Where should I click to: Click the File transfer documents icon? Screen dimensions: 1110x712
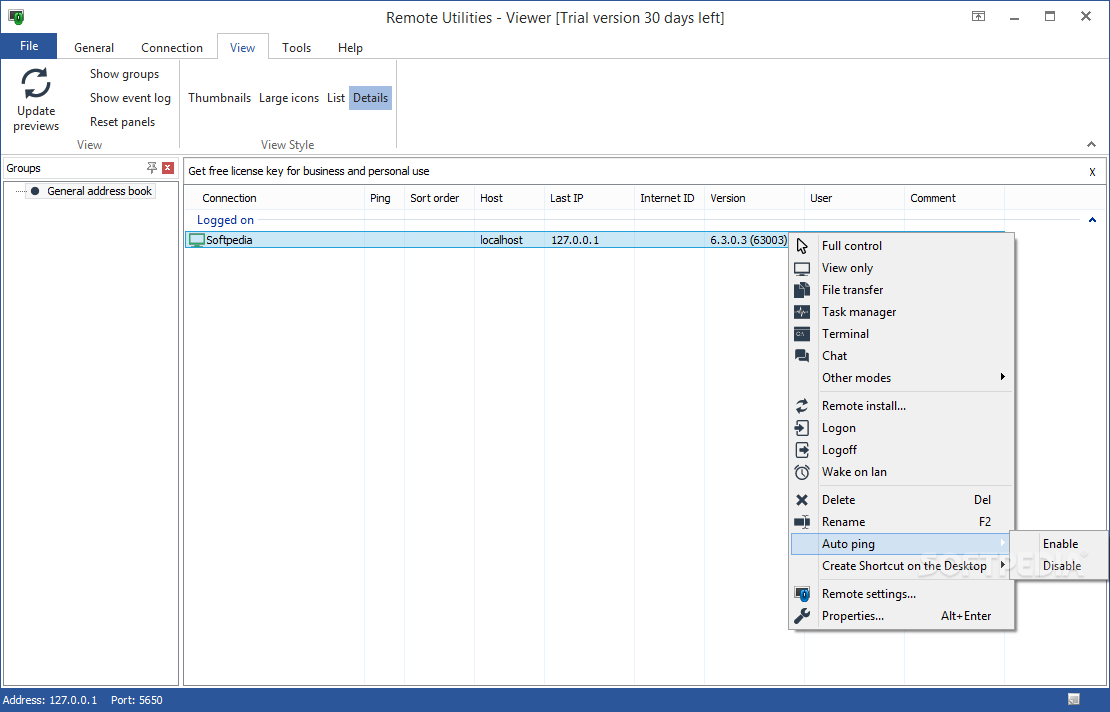click(x=801, y=289)
